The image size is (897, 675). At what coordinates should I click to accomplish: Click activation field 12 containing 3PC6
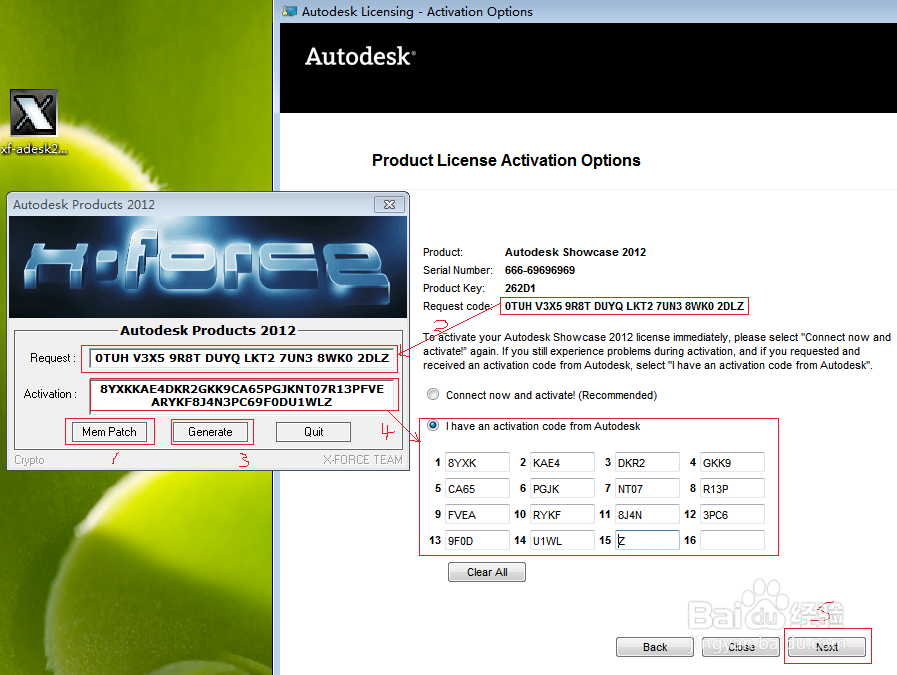[x=732, y=514]
